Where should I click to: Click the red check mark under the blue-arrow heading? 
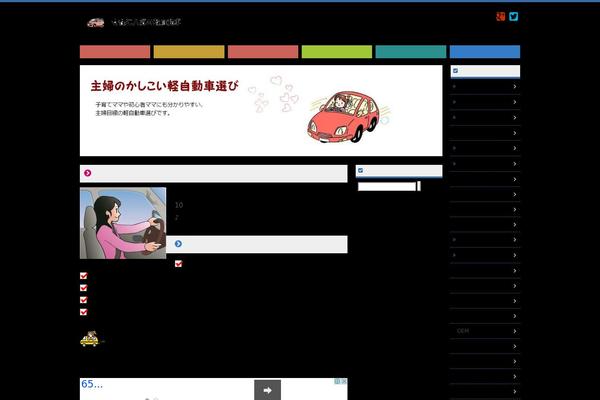point(178,264)
